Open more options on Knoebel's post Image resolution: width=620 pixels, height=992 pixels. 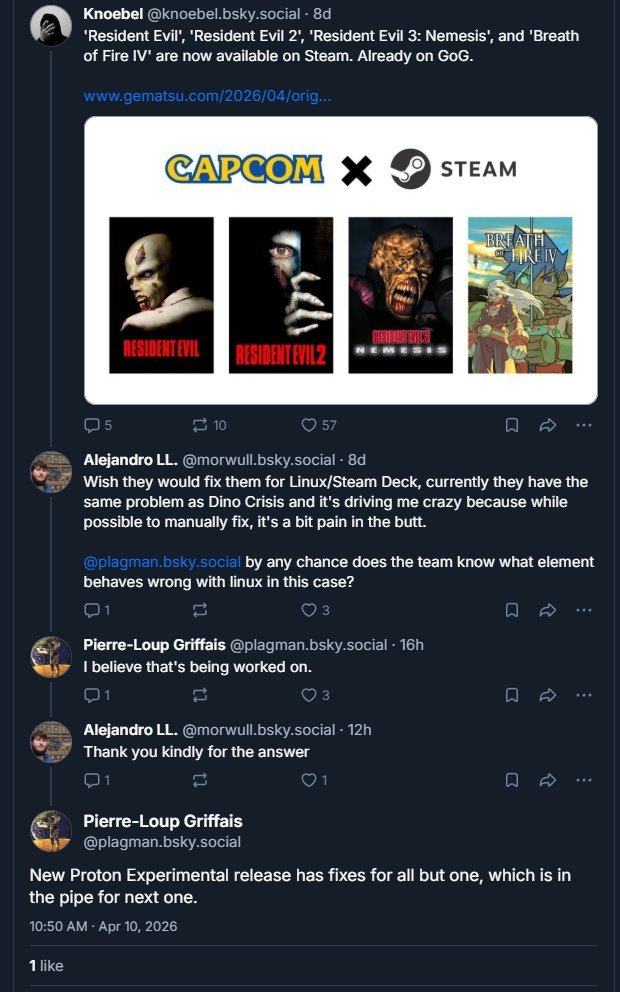[584, 425]
